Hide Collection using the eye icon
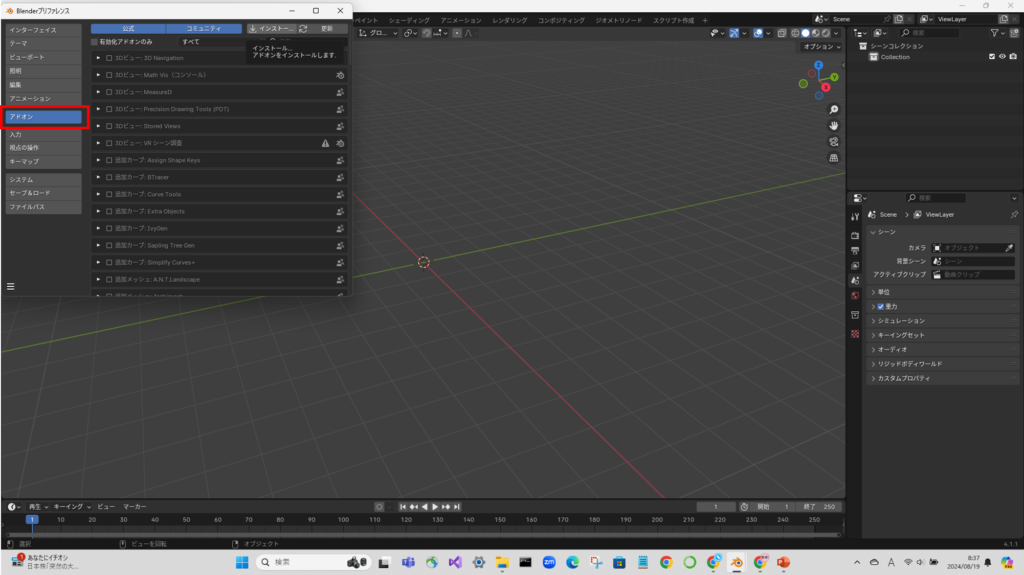Screen dimensions: 1024x575 (x=1002, y=57)
